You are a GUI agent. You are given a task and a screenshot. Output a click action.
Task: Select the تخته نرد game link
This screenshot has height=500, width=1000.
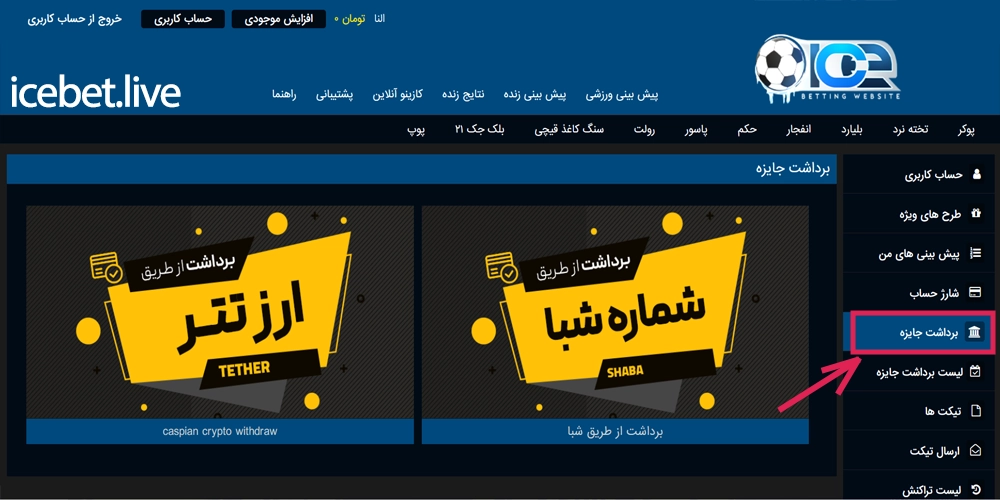[x=911, y=130]
